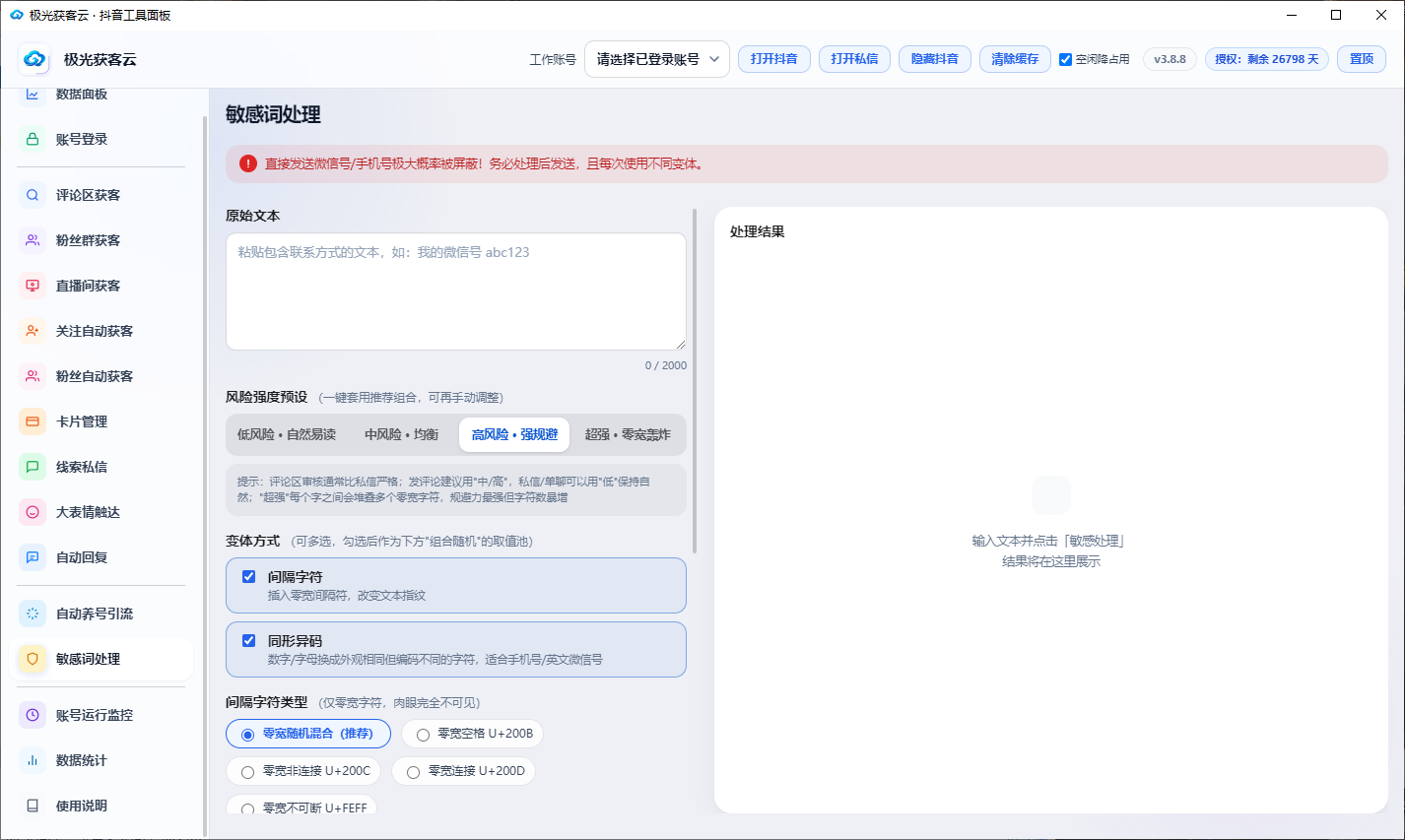Click the 使用说明 book icon
This screenshot has height=840, width=1405.
point(33,806)
